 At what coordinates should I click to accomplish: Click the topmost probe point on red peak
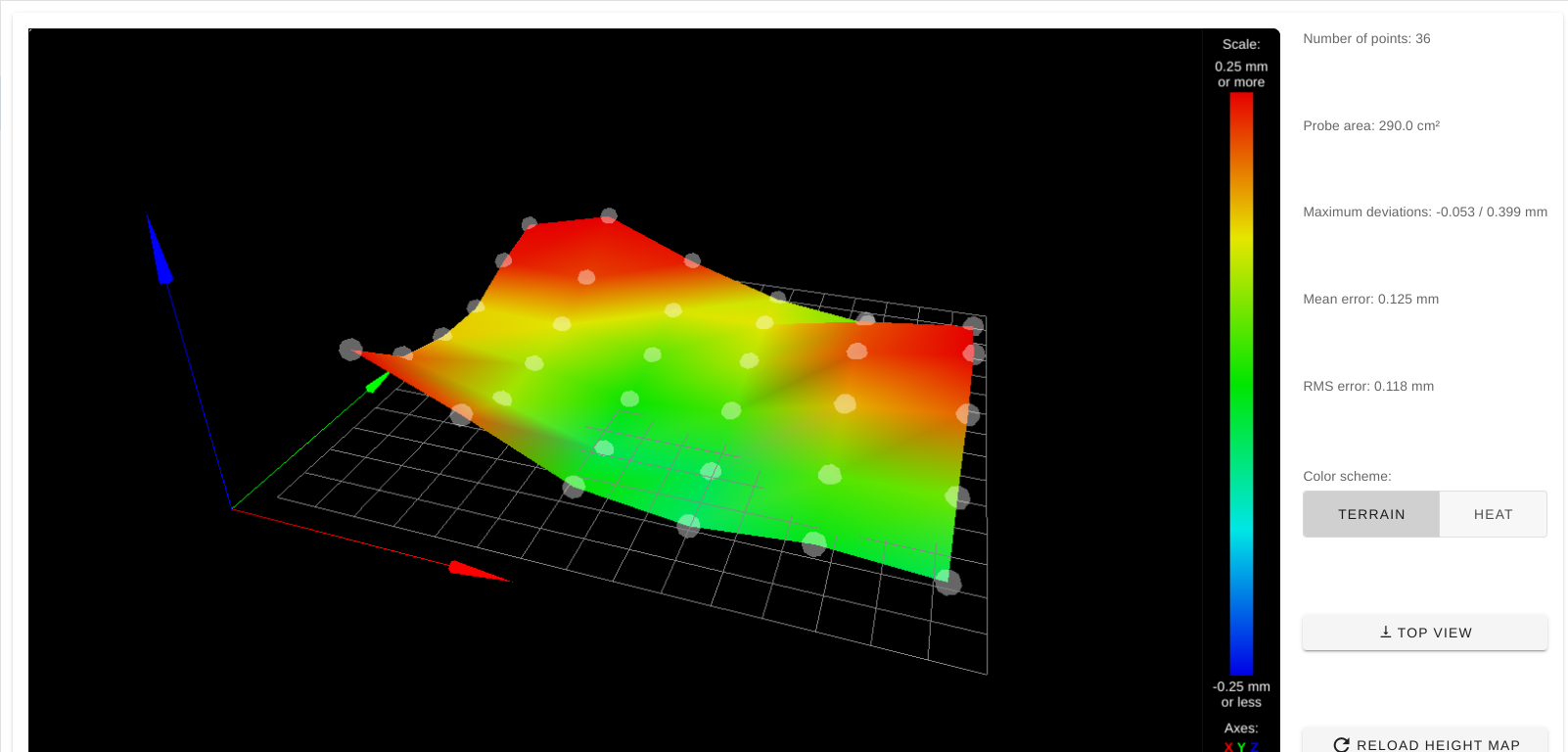tap(609, 215)
